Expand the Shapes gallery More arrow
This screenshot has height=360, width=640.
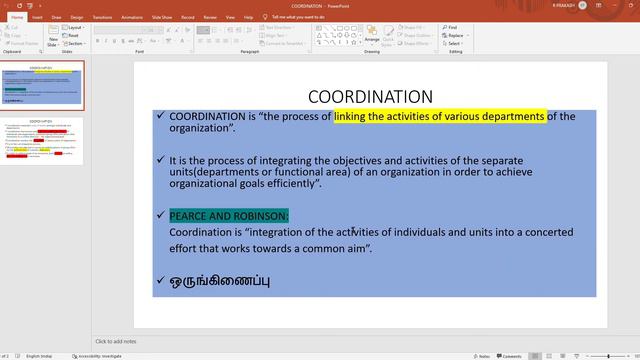click(360, 42)
